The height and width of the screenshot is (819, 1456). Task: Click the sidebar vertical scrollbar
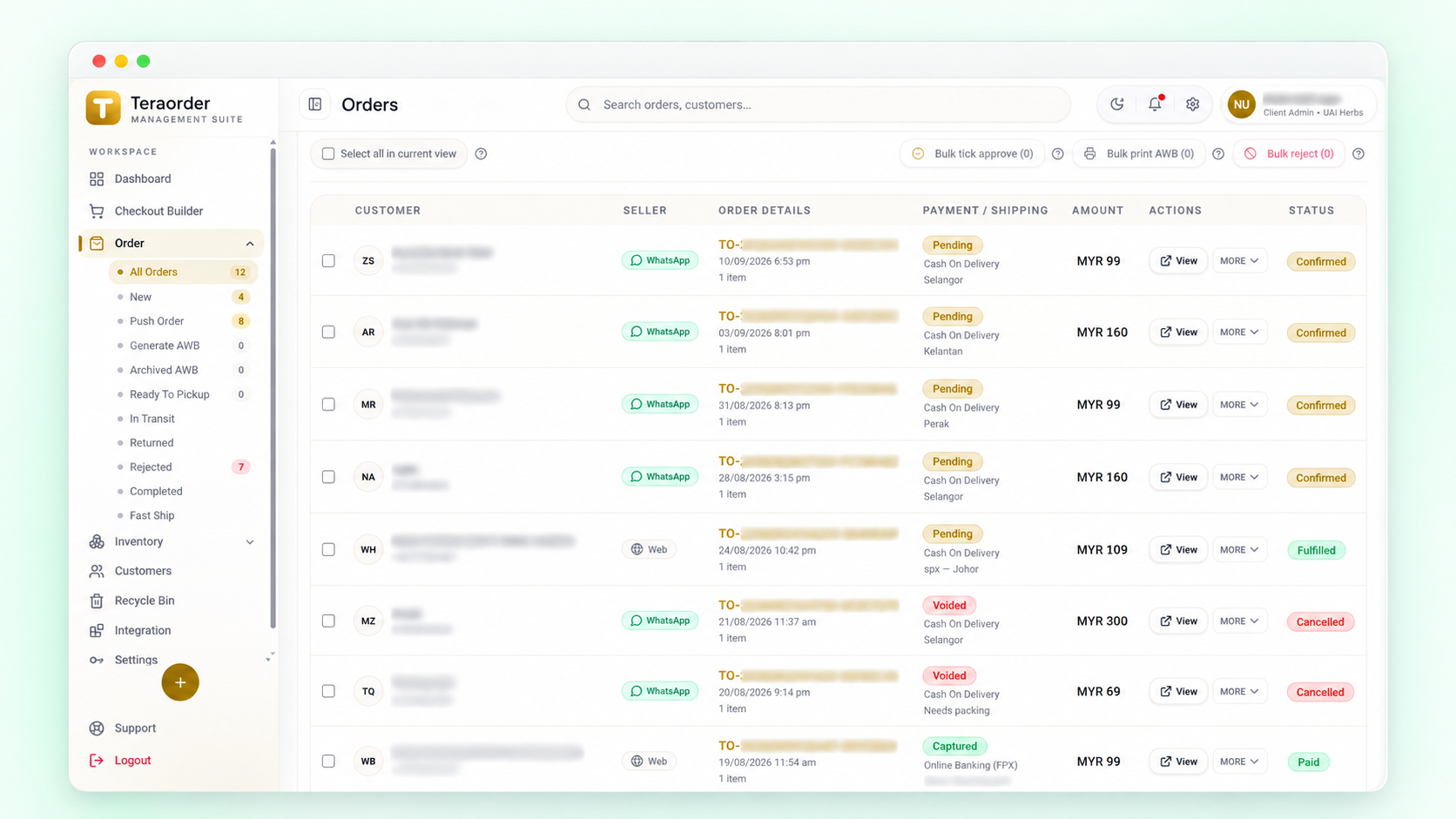pos(273,387)
